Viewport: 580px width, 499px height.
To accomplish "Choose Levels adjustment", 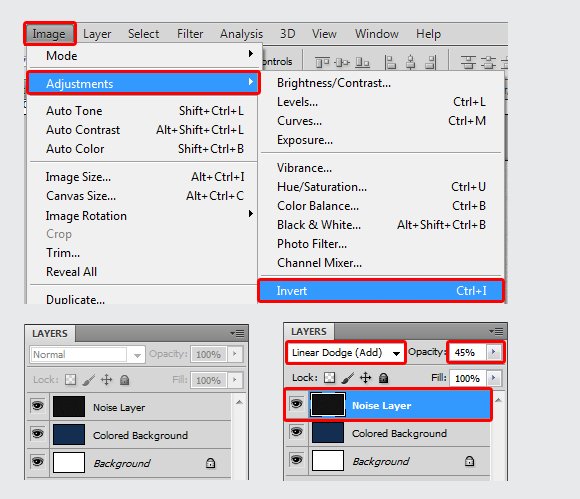I will pos(381,102).
